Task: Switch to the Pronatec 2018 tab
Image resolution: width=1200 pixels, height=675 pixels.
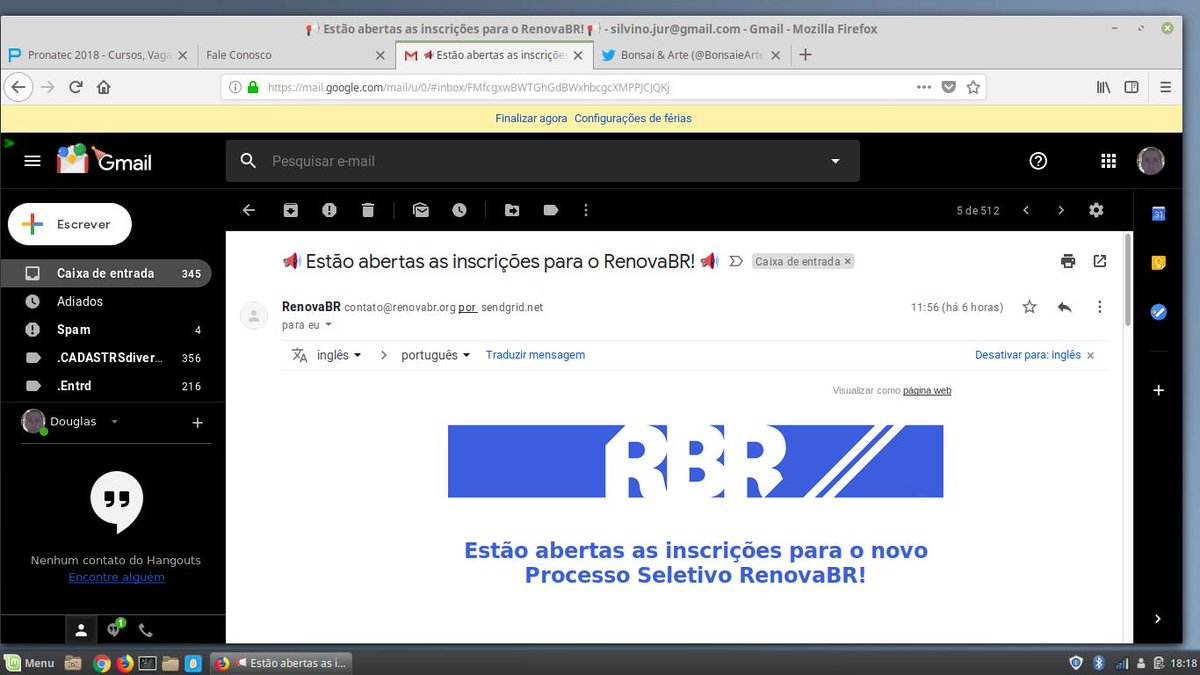Action: [98, 55]
